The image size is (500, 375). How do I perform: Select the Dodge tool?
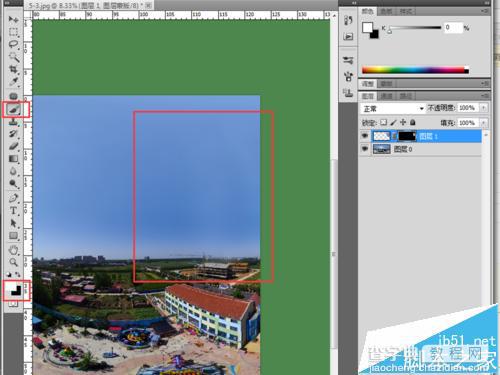[x=13, y=184]
